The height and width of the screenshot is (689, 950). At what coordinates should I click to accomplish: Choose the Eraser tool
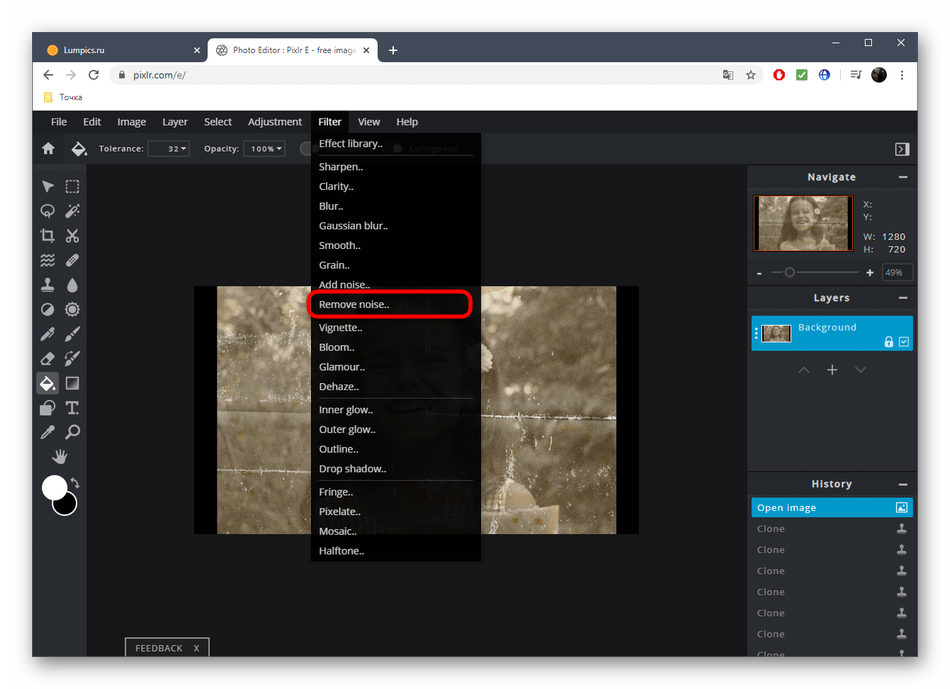click(47, 358)
